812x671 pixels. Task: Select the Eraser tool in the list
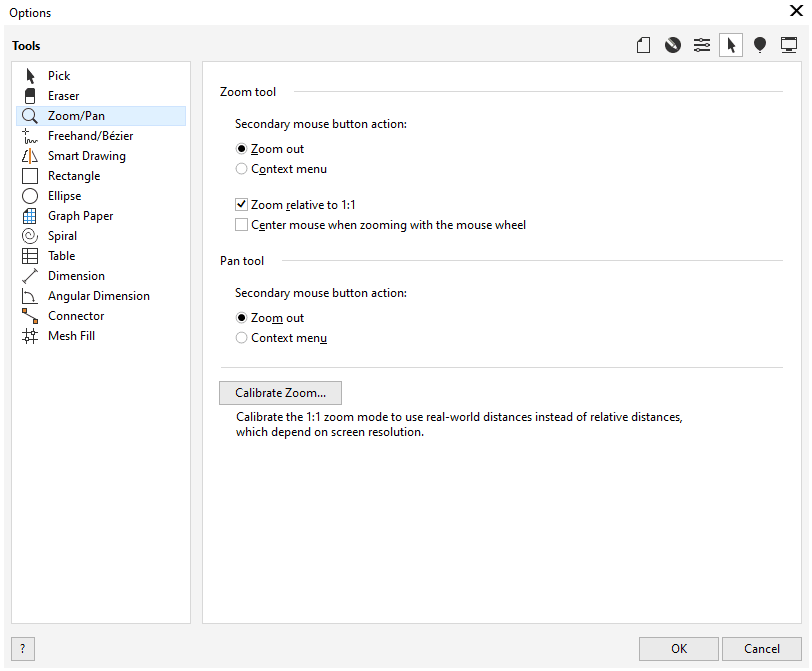click(x=63, y=96)
